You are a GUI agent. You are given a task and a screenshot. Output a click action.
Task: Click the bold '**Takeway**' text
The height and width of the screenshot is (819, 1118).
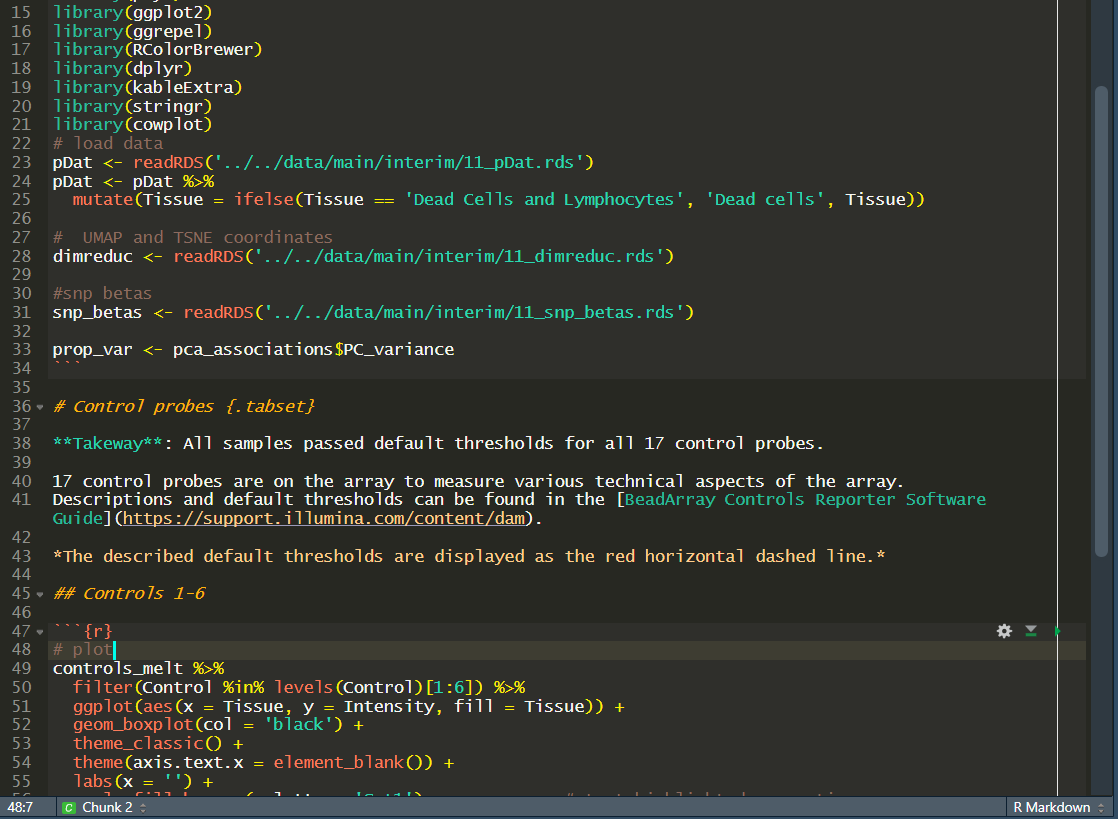coord(108,444)
